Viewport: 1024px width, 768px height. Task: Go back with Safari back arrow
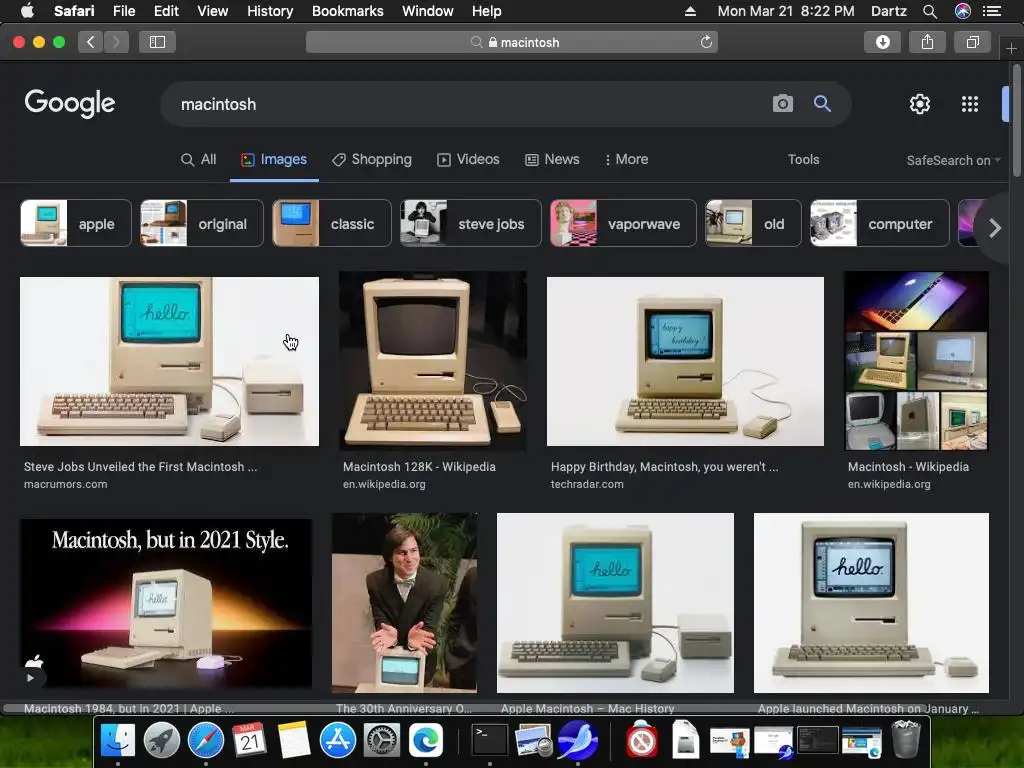(91, 42)
